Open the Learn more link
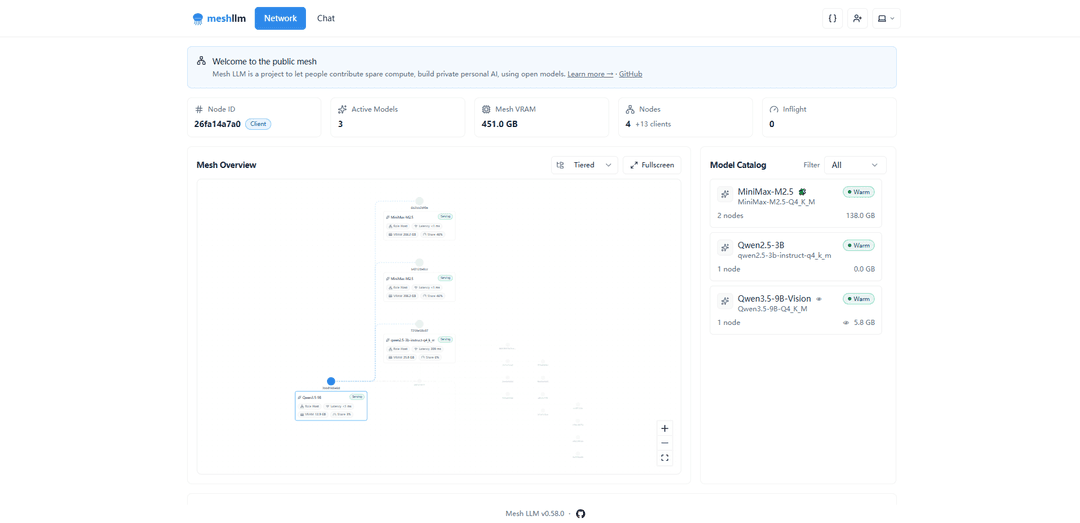Viewport: 1080px width, 523px height. [590, 74]
